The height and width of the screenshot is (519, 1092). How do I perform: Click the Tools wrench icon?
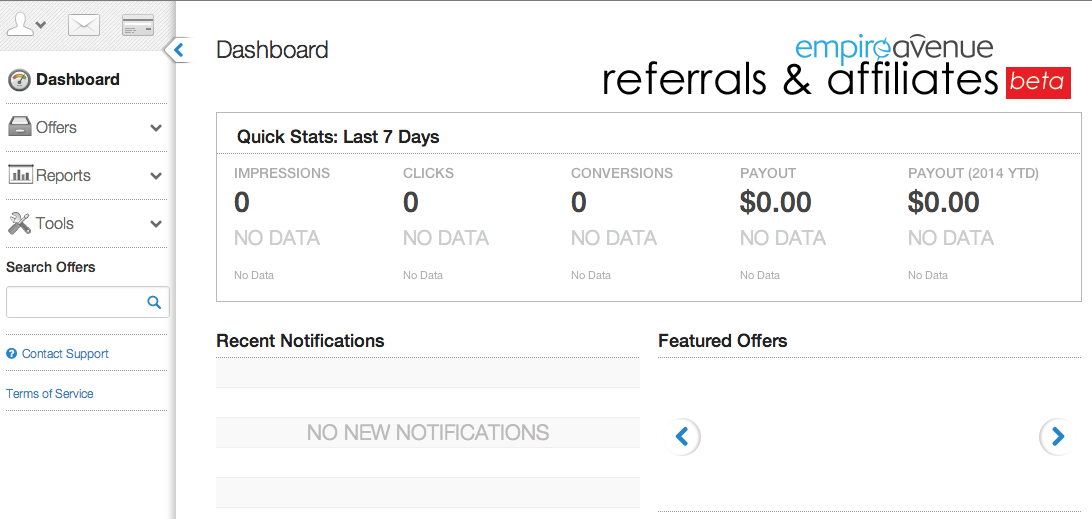pos(19,223)
